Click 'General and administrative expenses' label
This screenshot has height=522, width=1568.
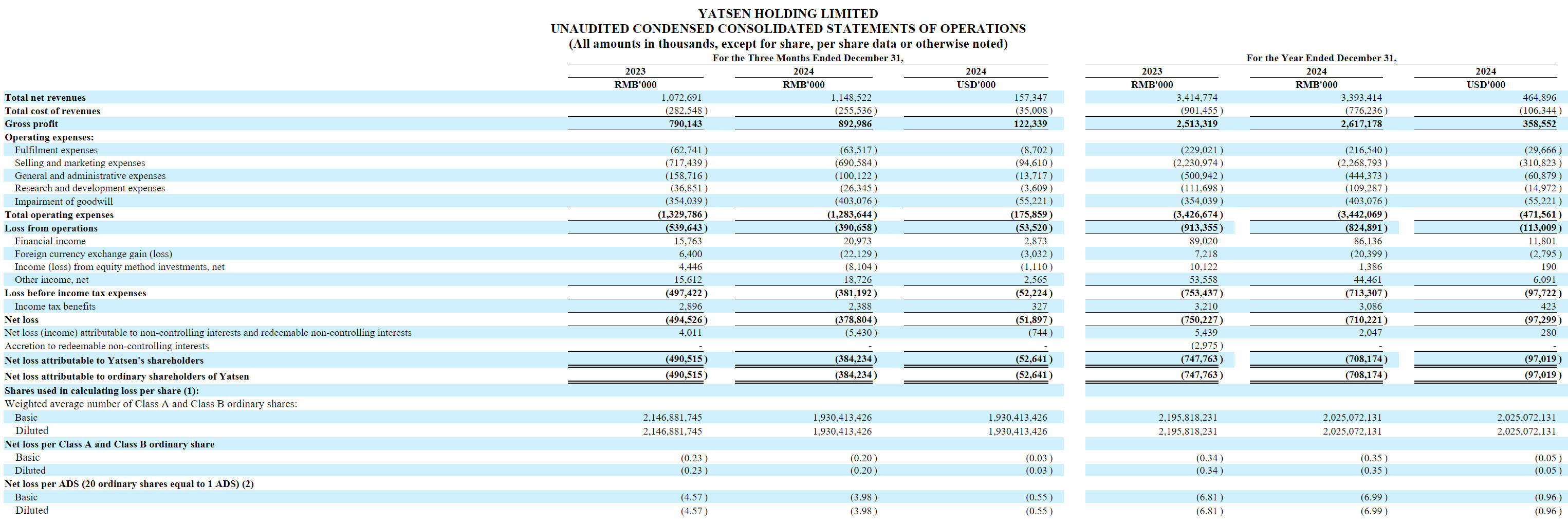pyautogui.click(x=90, y=175)
